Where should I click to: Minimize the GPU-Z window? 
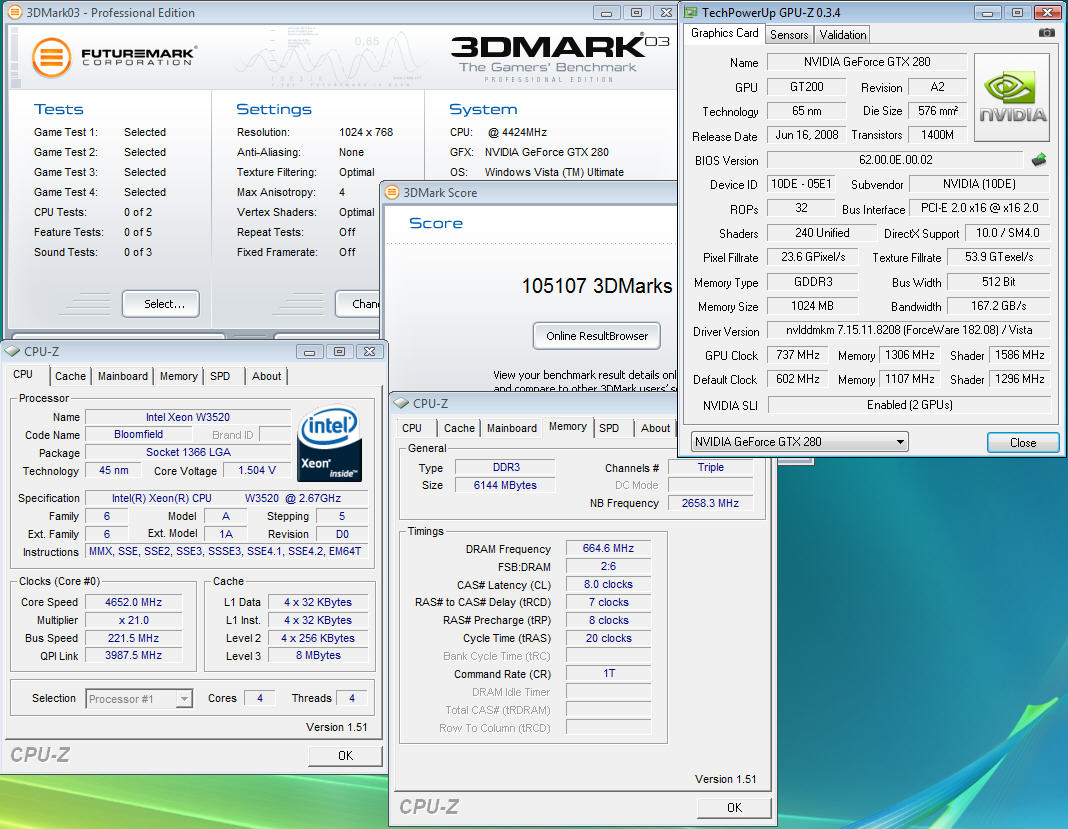click(x=988, y=12)
